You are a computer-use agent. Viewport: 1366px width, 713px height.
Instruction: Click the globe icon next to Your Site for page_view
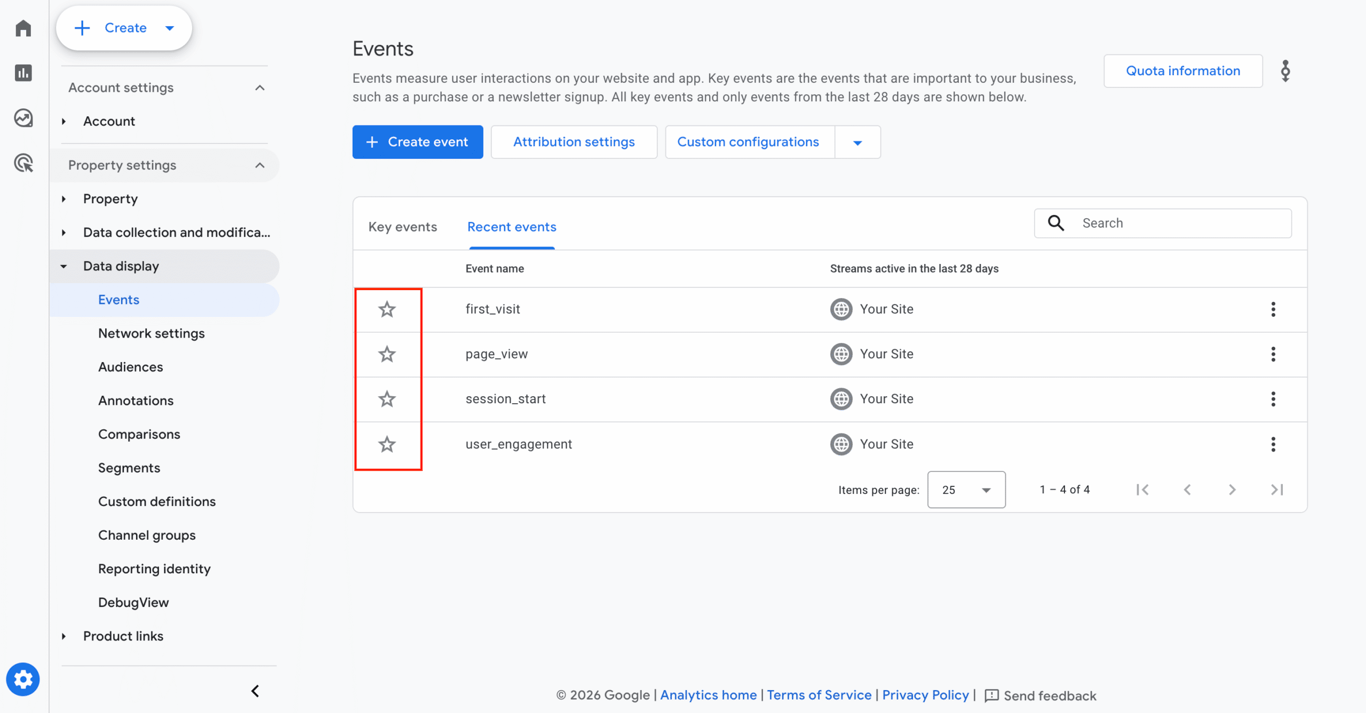841,354
